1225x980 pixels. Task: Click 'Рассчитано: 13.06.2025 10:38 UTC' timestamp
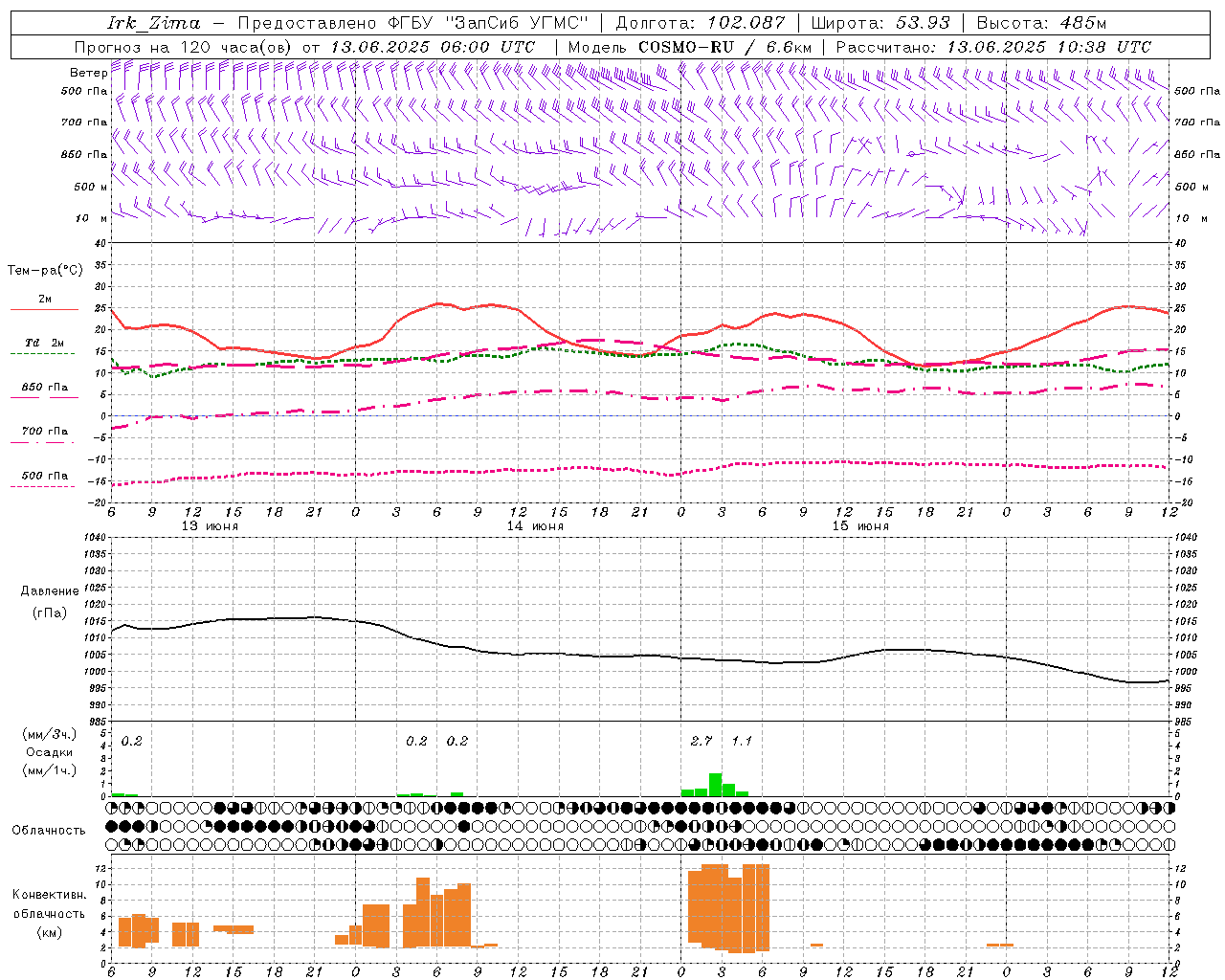point(993,47)
